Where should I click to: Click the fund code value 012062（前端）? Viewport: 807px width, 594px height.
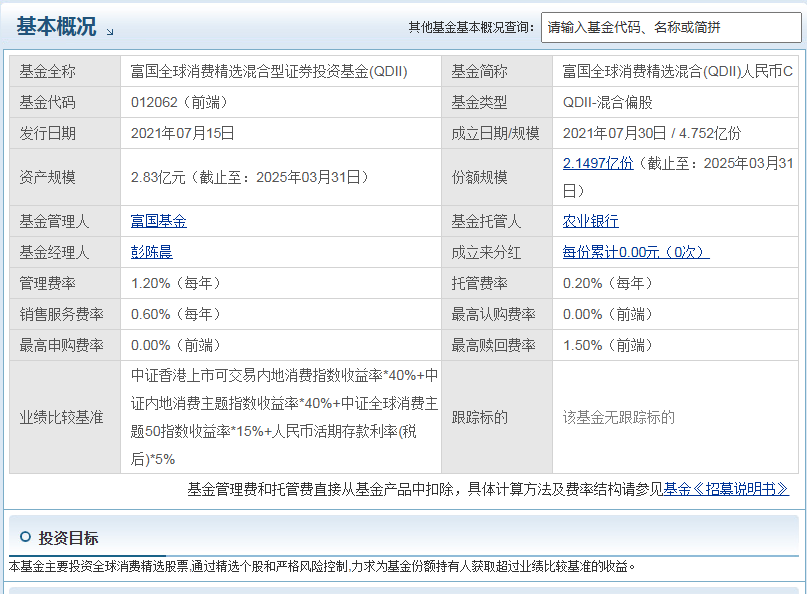(179, 102)
